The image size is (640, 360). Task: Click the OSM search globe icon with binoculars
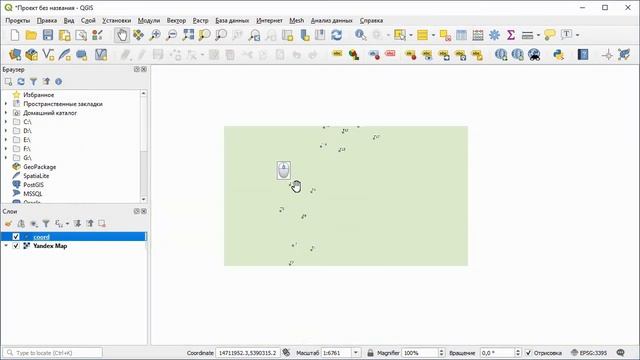tap(534, 54)
